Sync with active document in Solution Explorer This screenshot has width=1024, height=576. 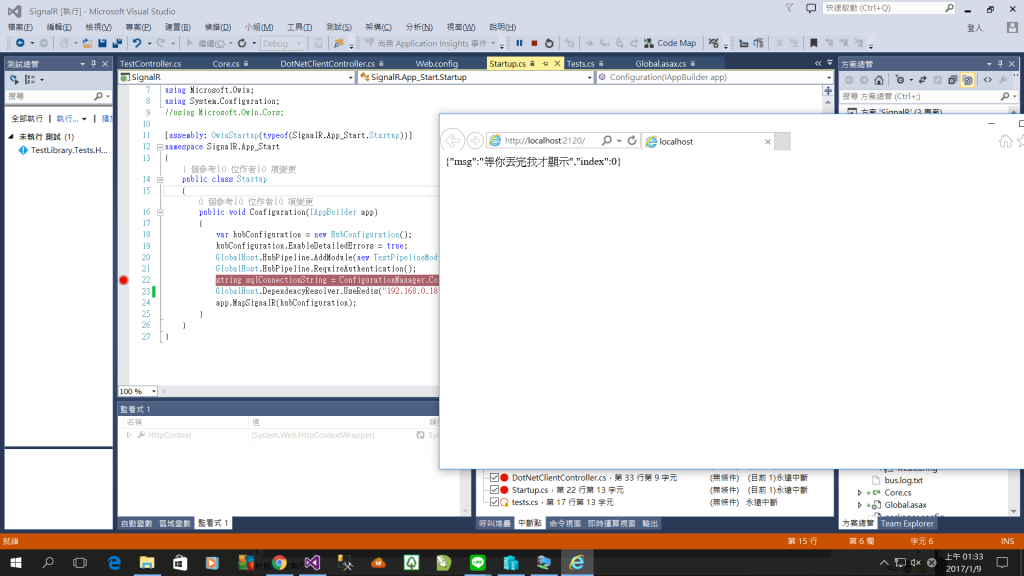[922, 80]
